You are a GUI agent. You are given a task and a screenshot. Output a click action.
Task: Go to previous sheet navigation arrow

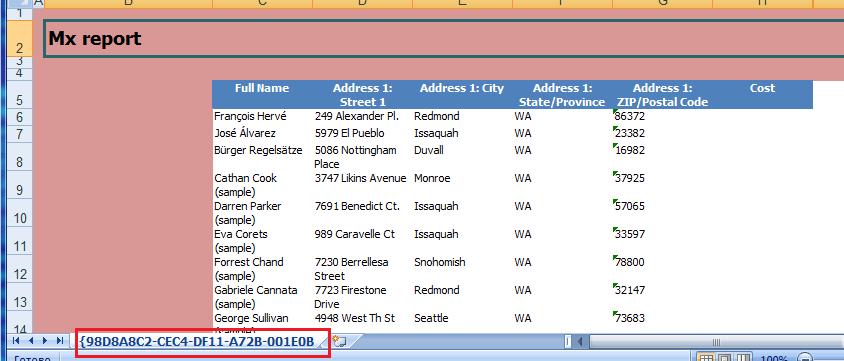coord(31,341)
